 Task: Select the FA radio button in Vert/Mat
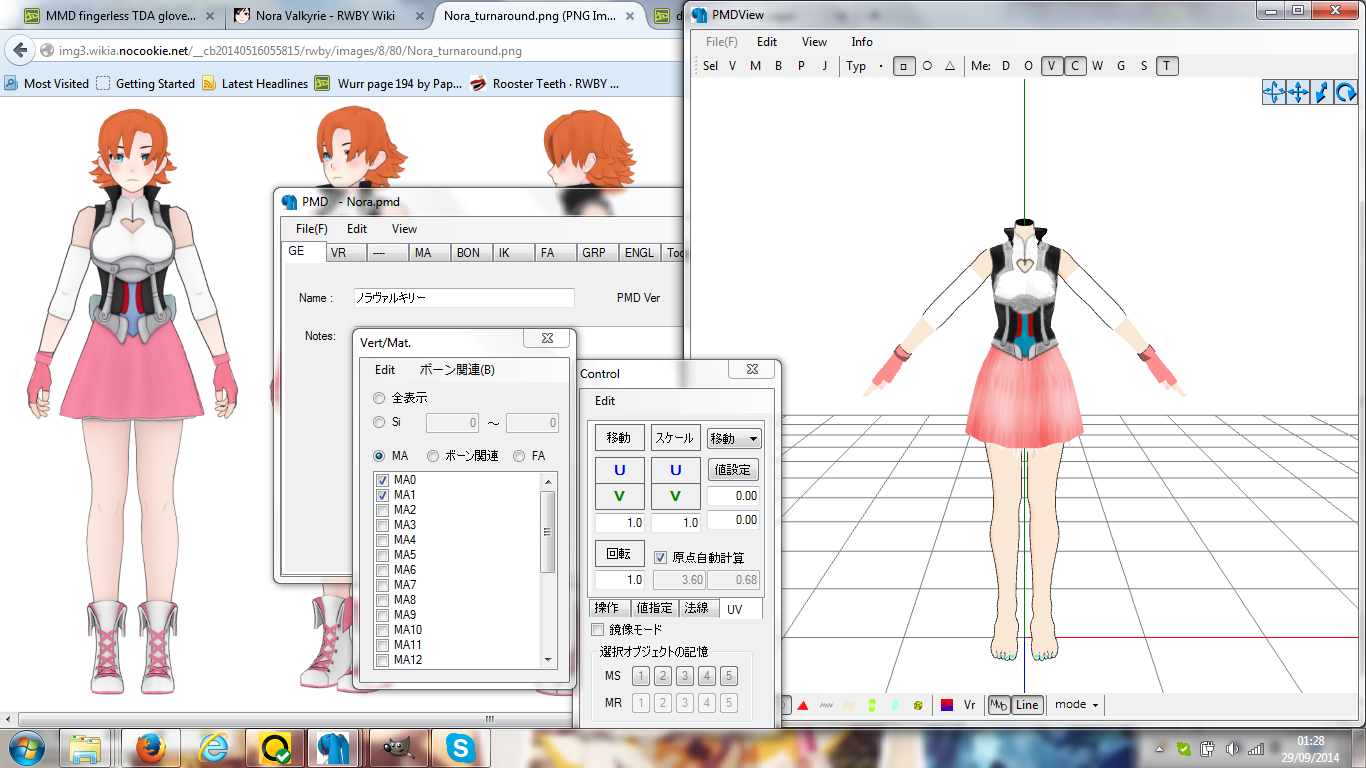point(519,456)
